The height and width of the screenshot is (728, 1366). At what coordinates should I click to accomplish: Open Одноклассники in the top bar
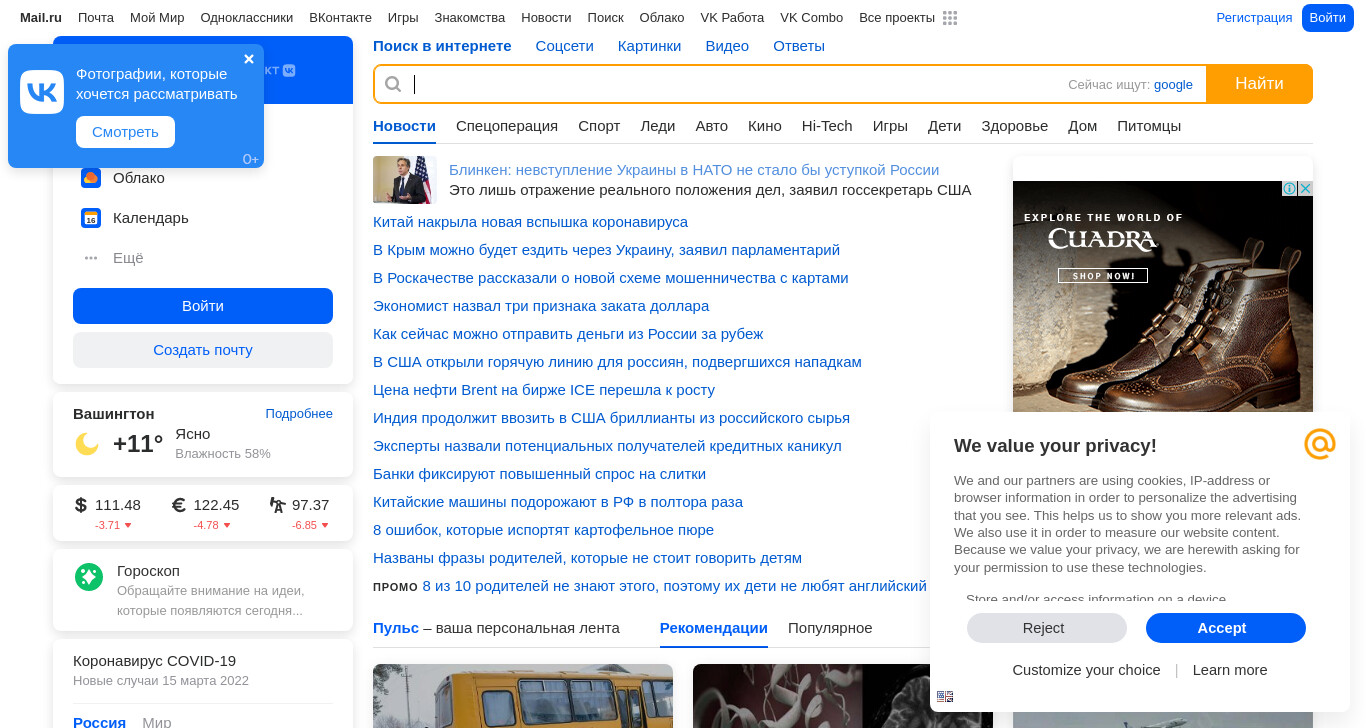(247, 18)
